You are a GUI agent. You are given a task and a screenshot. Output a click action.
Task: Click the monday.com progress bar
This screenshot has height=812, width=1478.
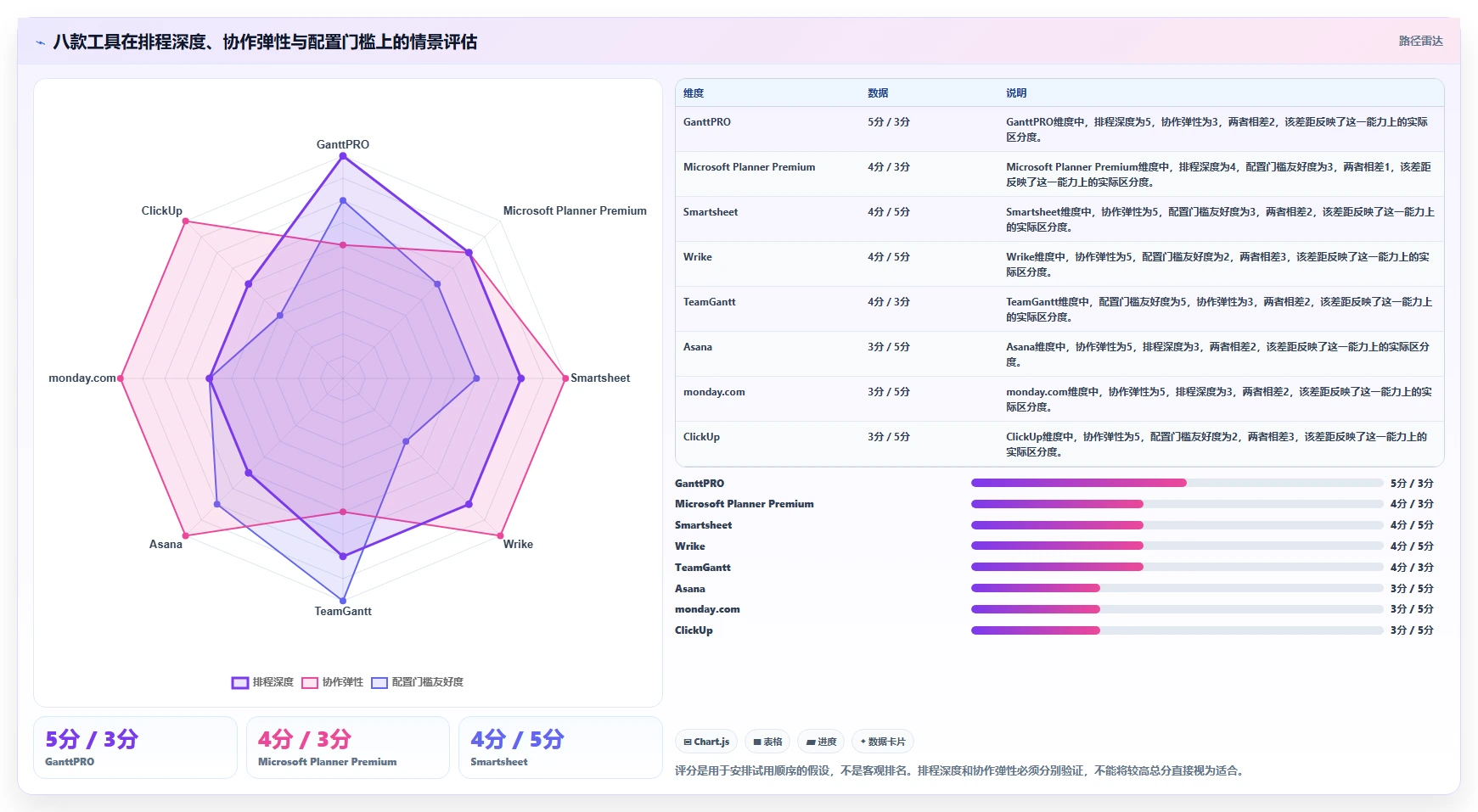pos(1177,609)
